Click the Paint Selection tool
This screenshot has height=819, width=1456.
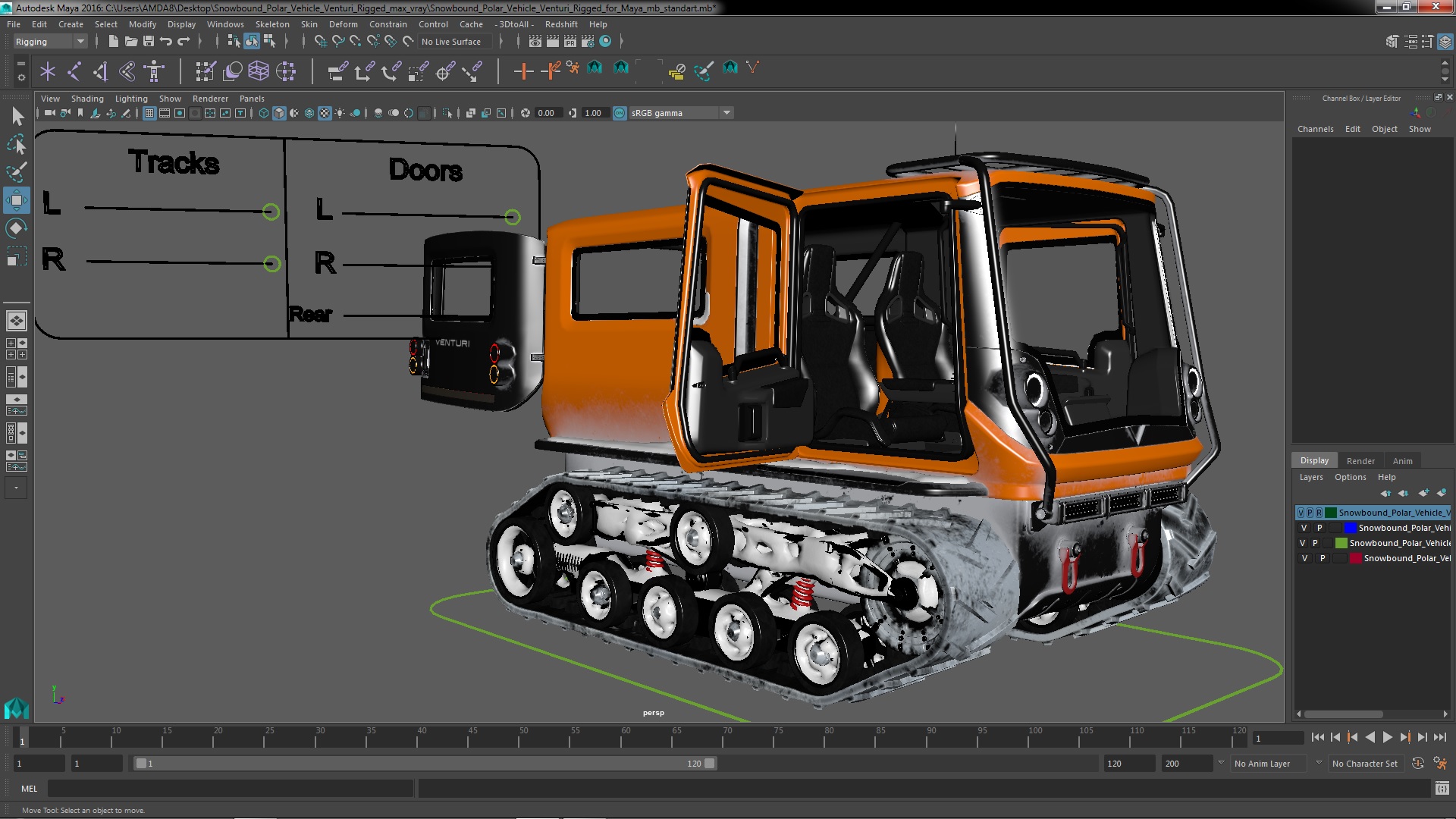pos(16,172)
